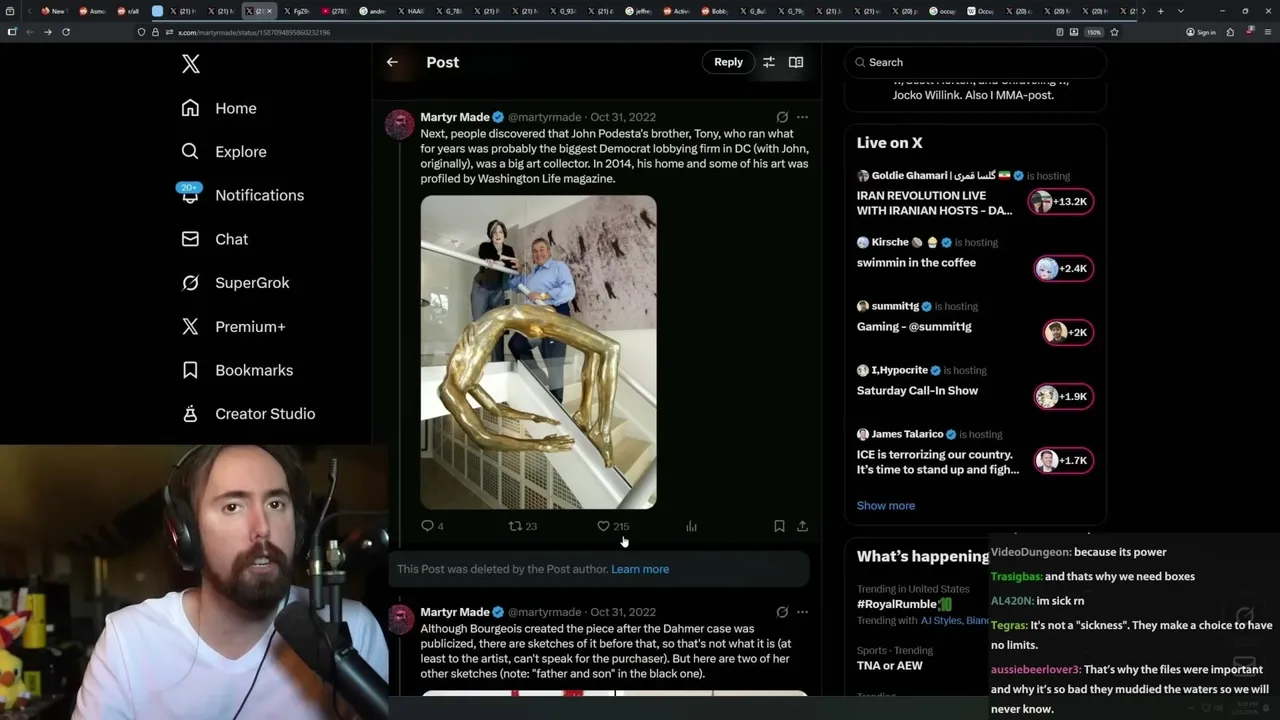This screenshot has width=1280, height=720.
Task: Open more options on first Martyr Made post
Action: (802, 117)
